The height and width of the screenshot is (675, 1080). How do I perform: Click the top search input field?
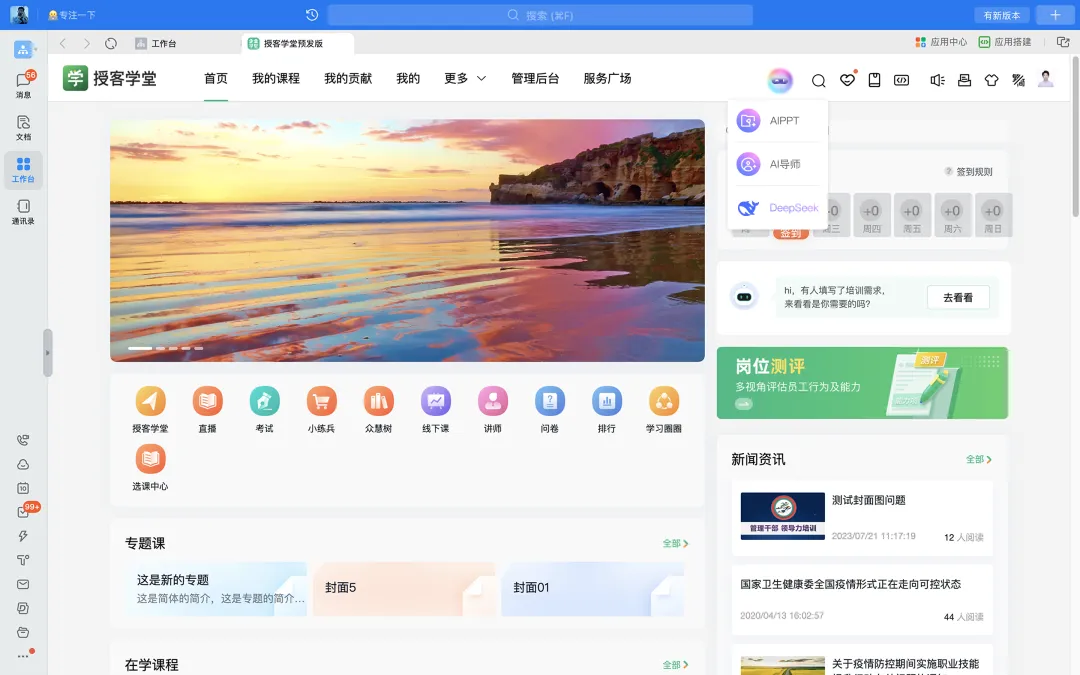pyautogui.click(x=540, y=15)
